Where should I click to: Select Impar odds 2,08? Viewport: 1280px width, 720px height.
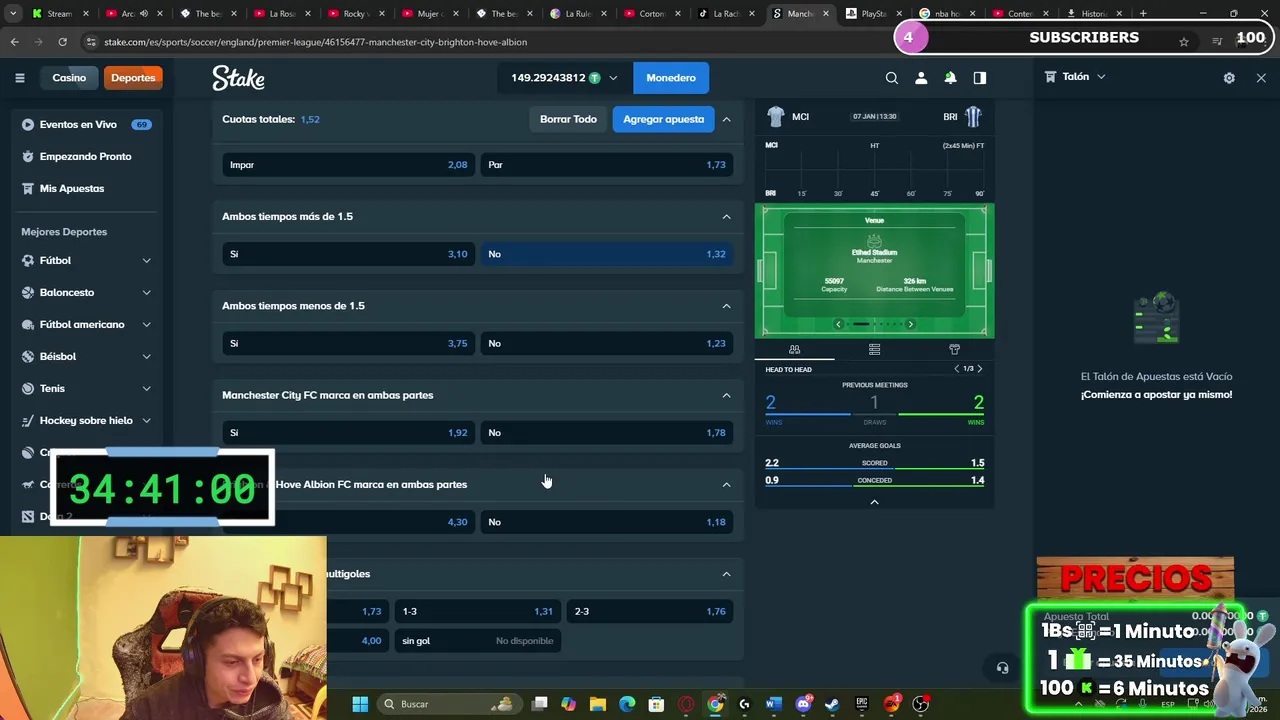pyautogui.click(x=349, y=165)
